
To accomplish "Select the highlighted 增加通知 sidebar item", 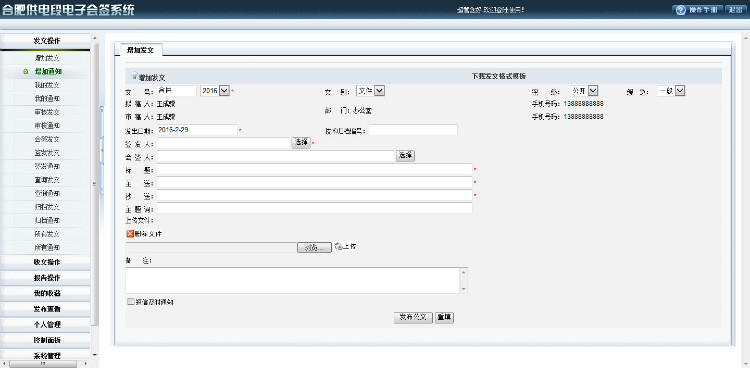I will pos(48,72).
